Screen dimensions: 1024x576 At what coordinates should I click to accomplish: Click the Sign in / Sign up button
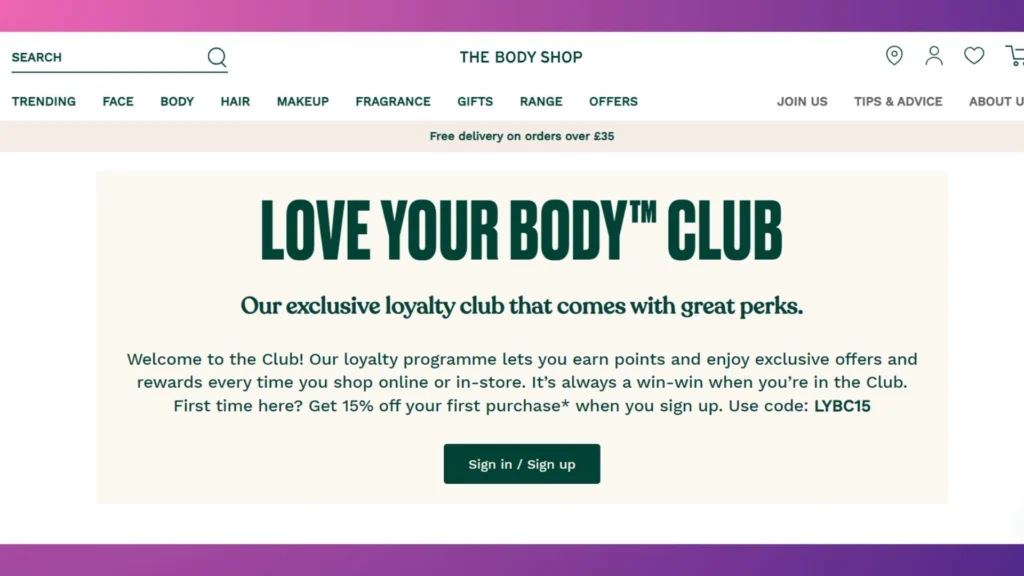click(x=521, y=463)
